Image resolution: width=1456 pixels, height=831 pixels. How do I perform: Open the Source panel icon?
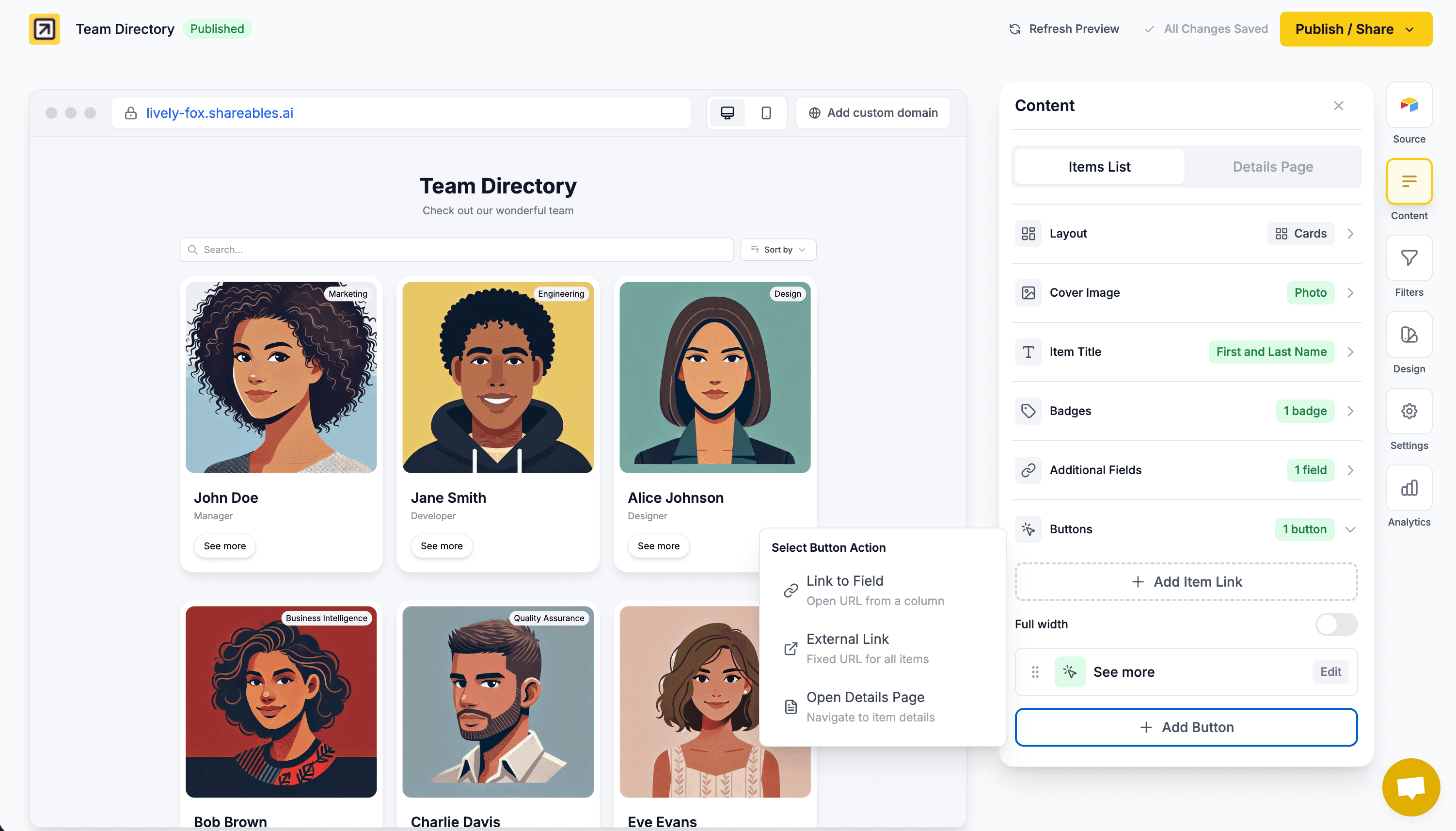click(x=1409, y=105)
